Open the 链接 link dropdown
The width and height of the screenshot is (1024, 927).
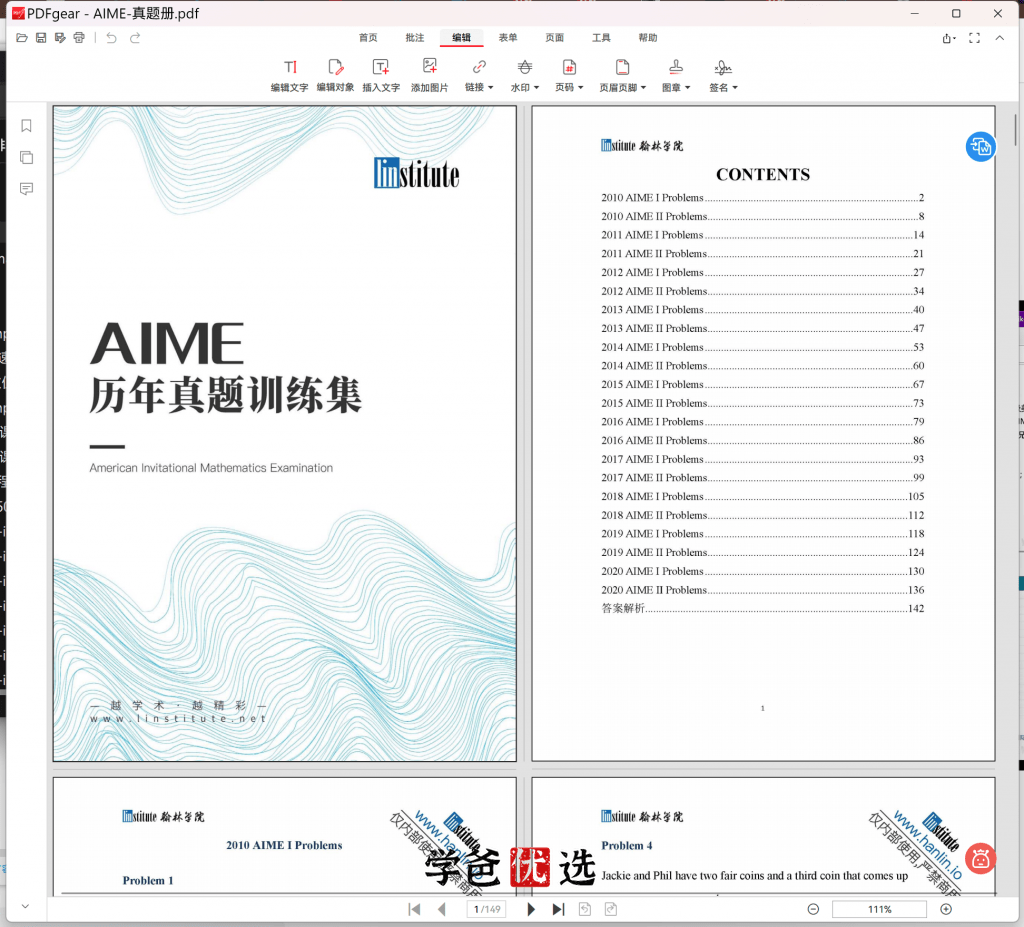coord(479,75)
